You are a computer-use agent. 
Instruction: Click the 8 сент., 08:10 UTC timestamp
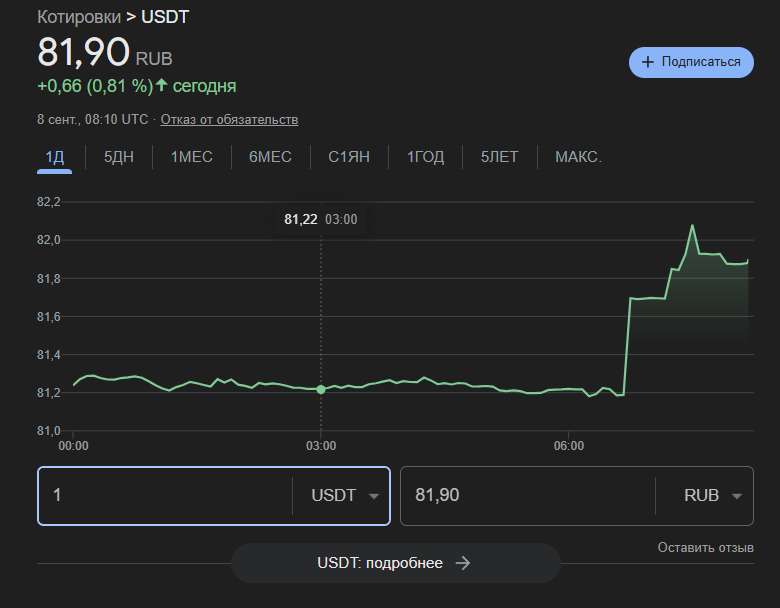click(x=93, y=119)
